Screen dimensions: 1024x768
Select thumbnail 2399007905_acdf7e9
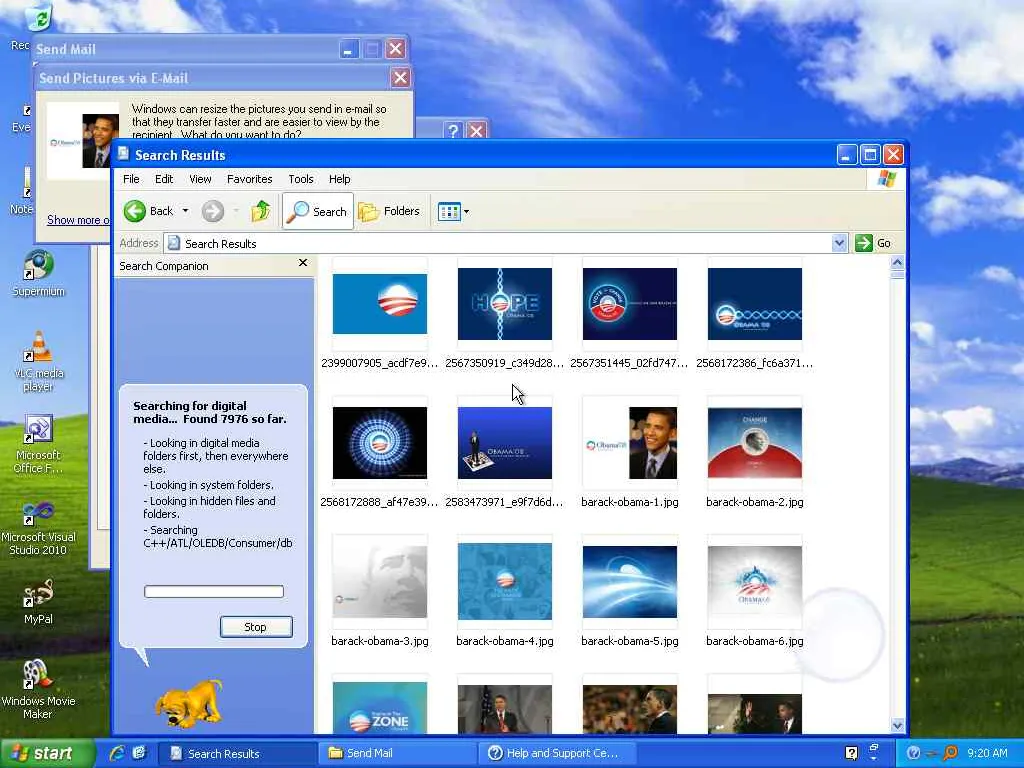click(379, 304)
